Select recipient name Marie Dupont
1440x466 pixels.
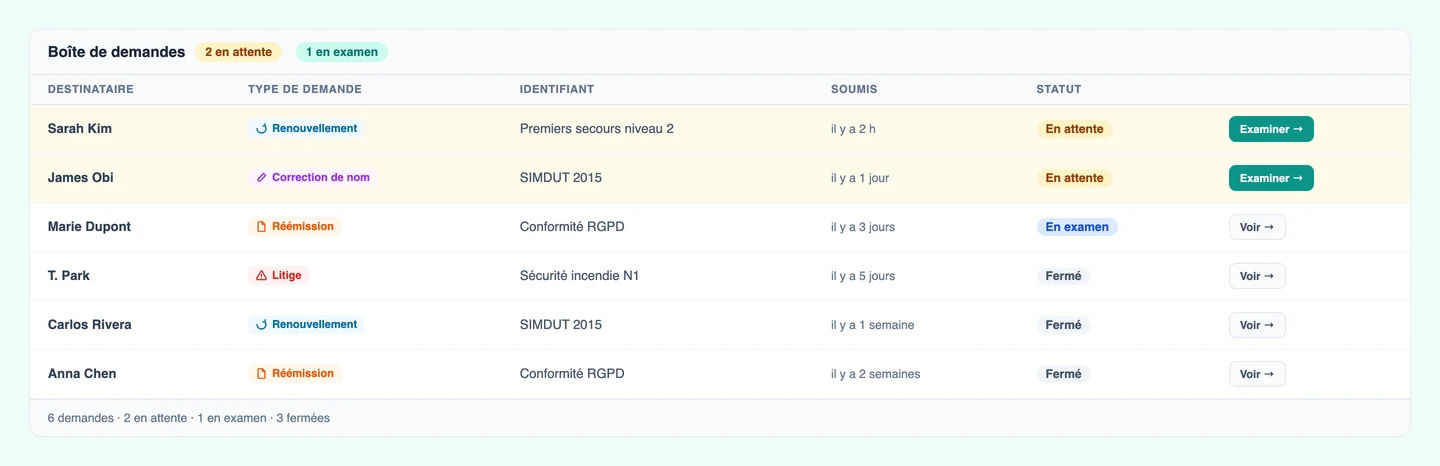coord(89,227)
